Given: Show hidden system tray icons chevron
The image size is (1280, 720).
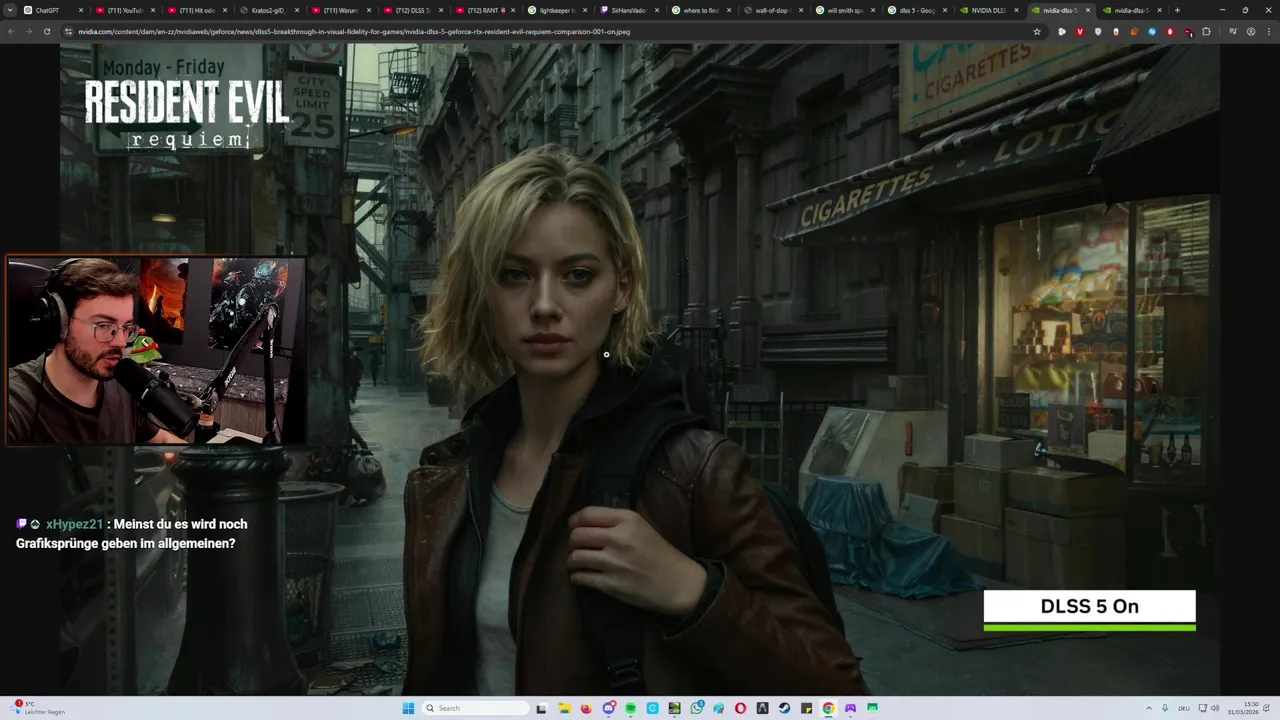Looking at the screenshot, I should pyautogui.click(x=1148, y=708).
